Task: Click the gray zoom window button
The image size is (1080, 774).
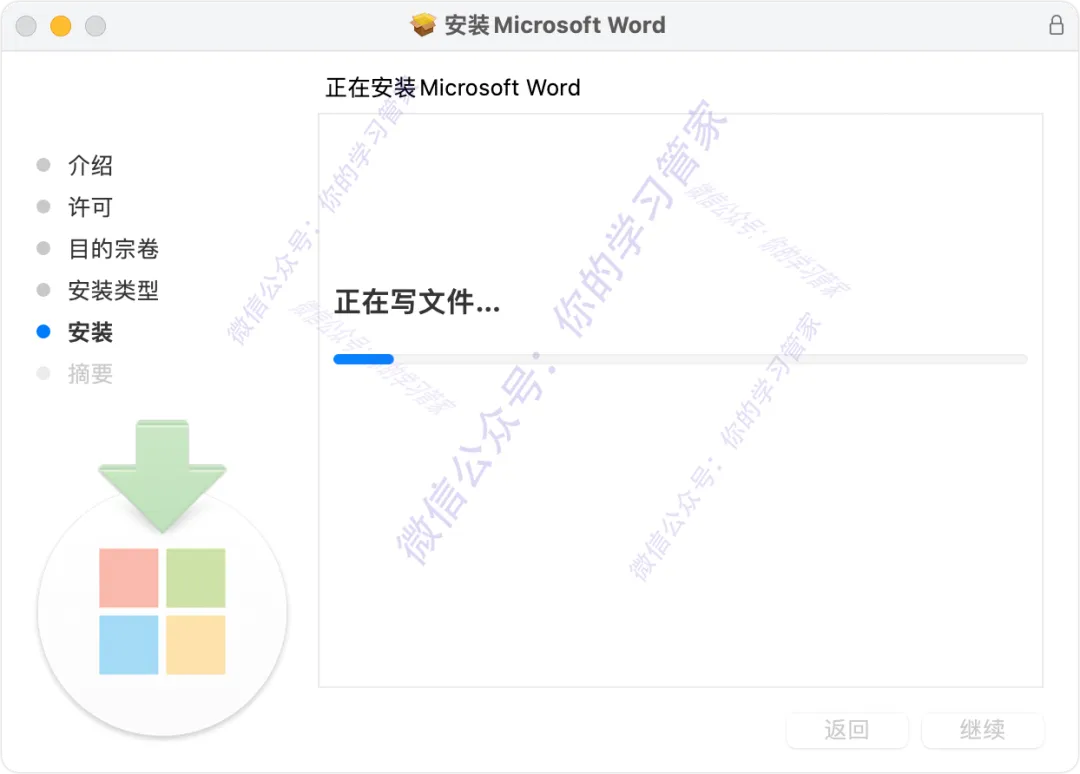Action: 96,26
